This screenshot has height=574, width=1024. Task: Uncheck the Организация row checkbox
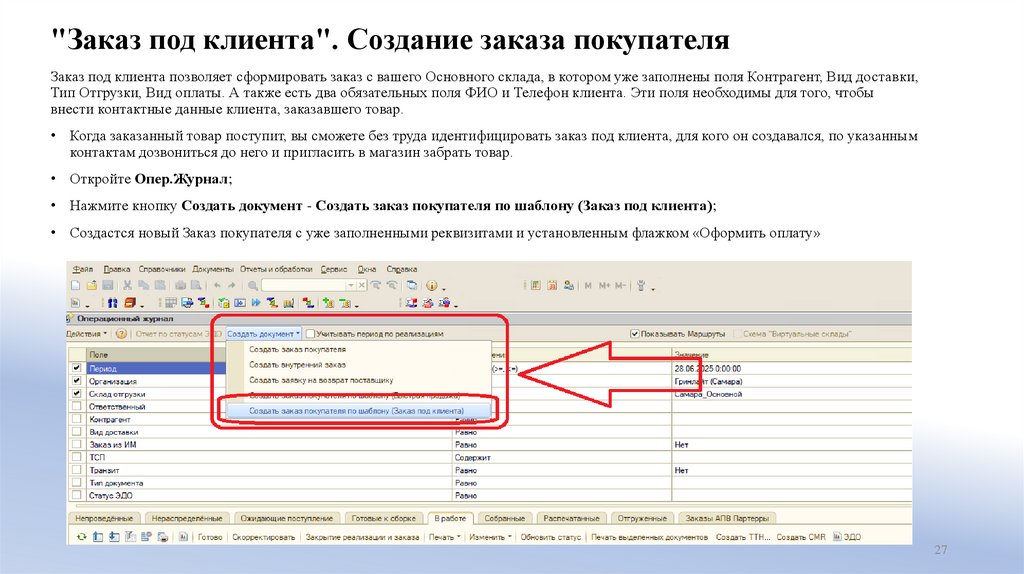click(x=76, y=381)
